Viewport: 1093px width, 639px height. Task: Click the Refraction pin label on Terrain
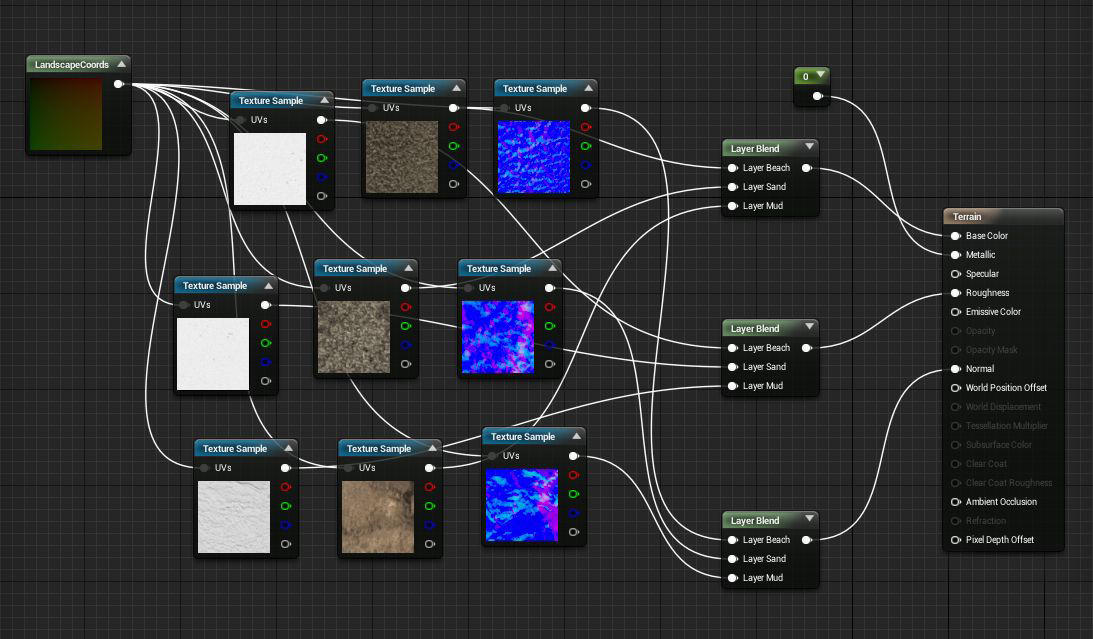pyautogui.click(x=986, y=521)
